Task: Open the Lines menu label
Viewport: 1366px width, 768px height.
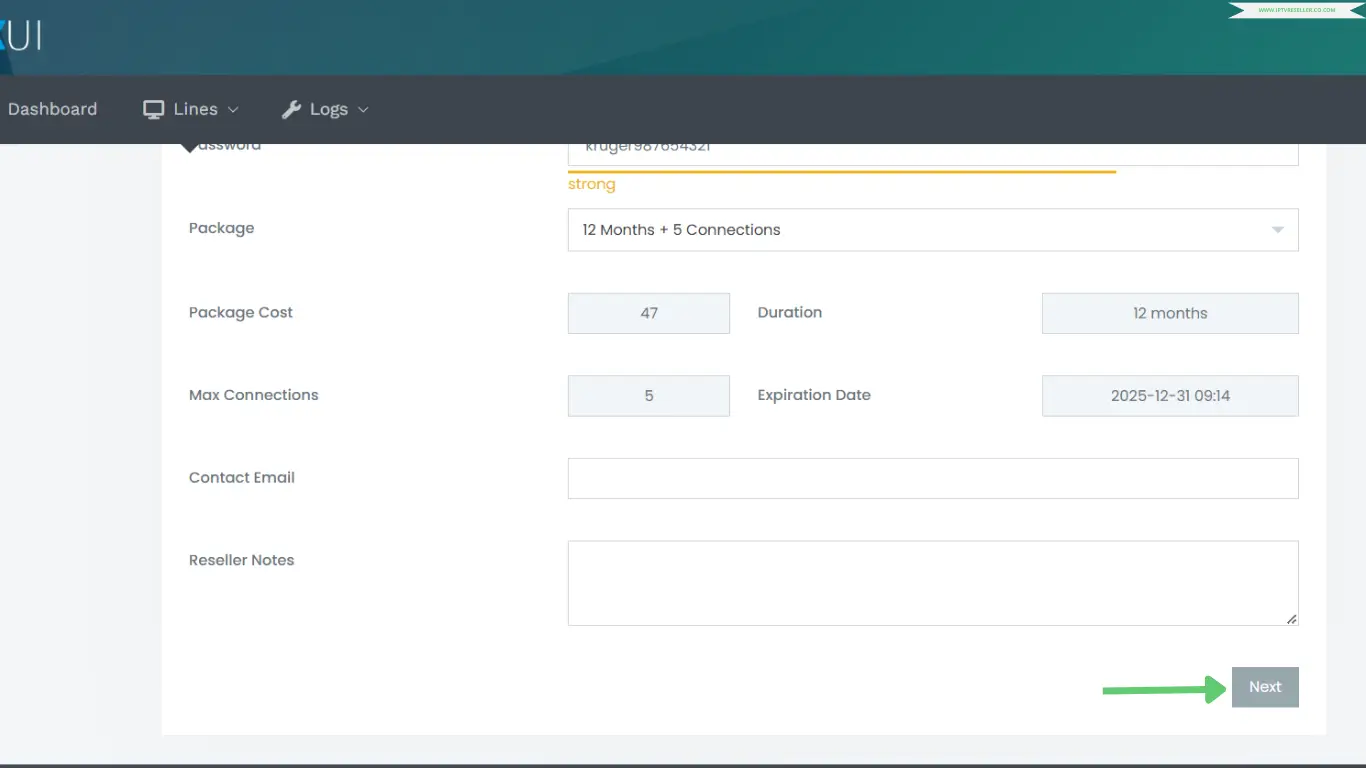Action: (195, 110)
